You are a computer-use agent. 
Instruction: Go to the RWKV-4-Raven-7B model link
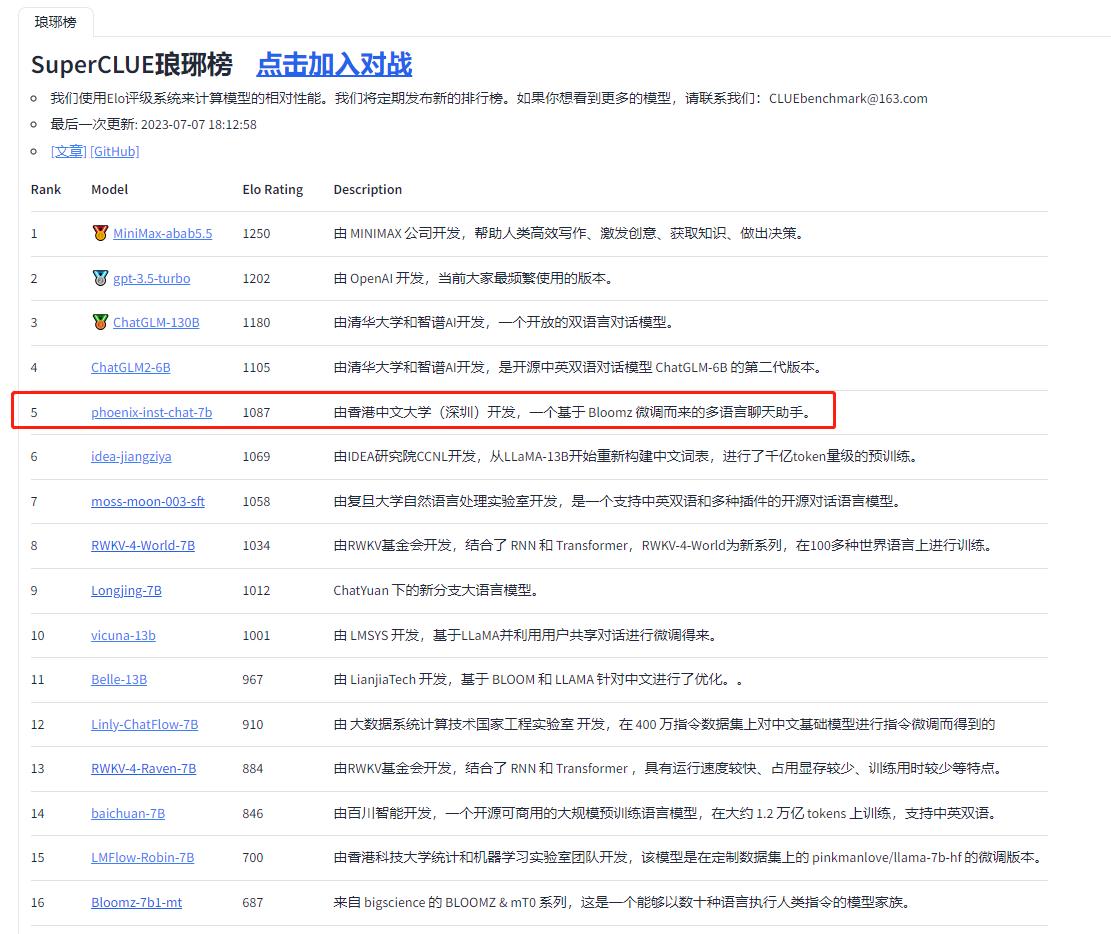pyautogui.click(x=143, y=768)
